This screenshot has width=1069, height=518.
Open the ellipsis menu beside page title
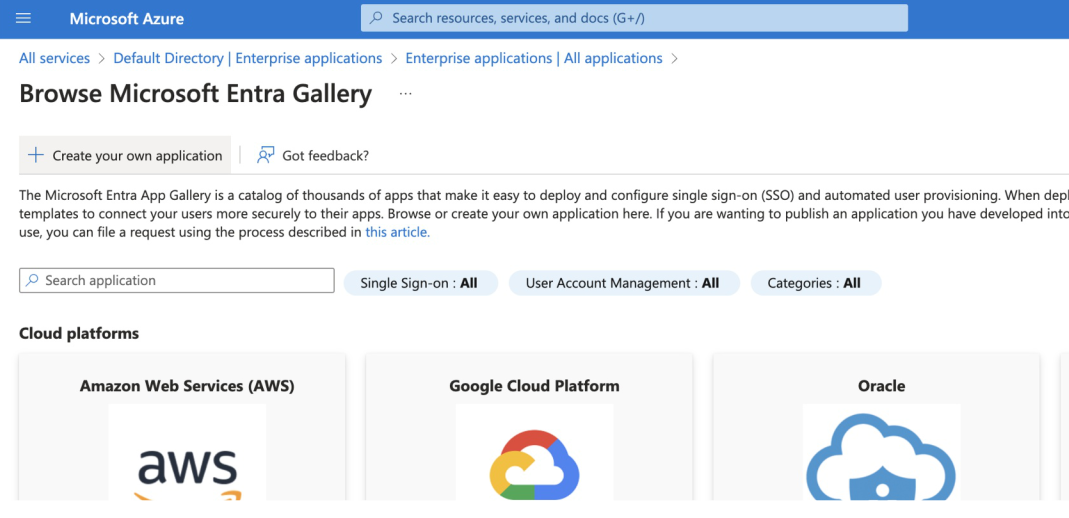406,94
